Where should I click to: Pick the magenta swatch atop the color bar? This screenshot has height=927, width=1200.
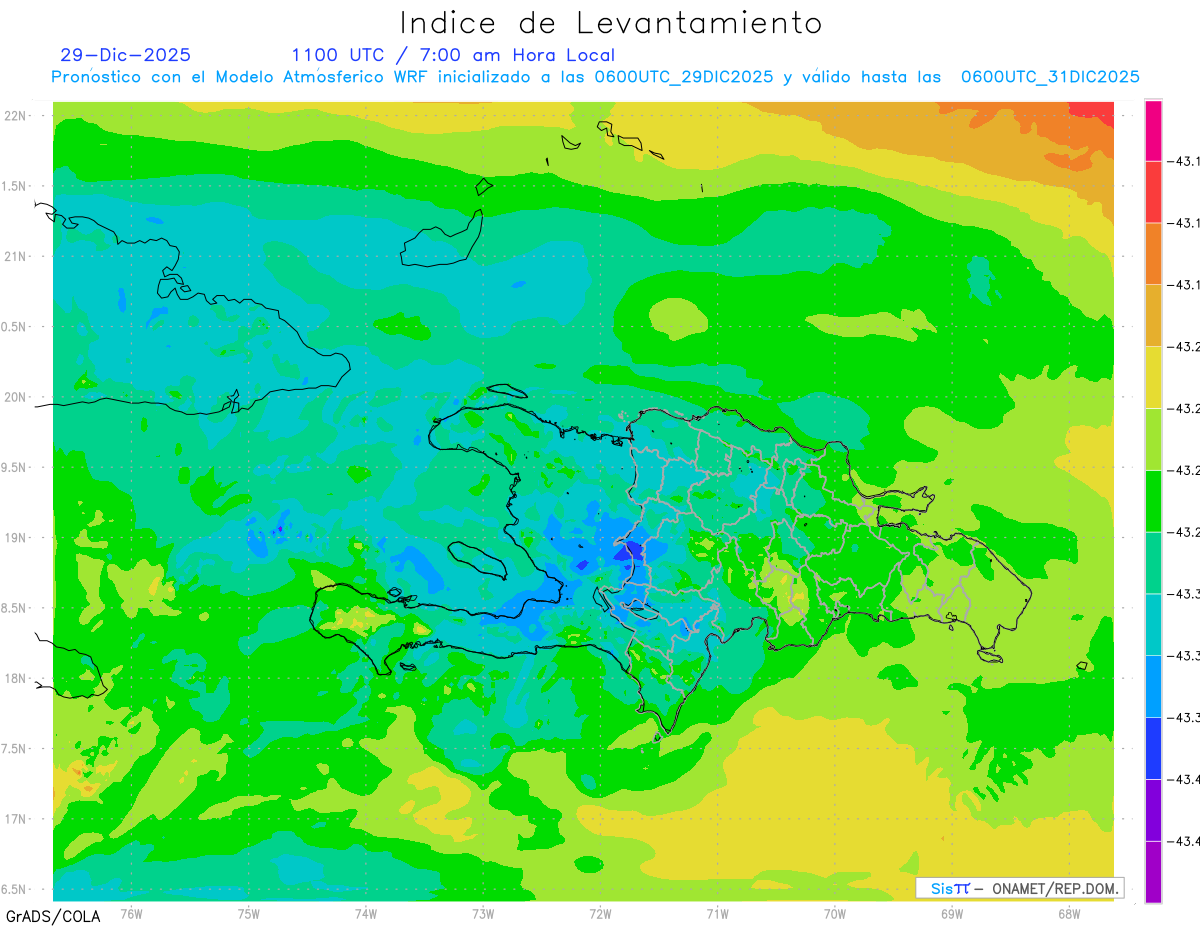click(1153, 130)
